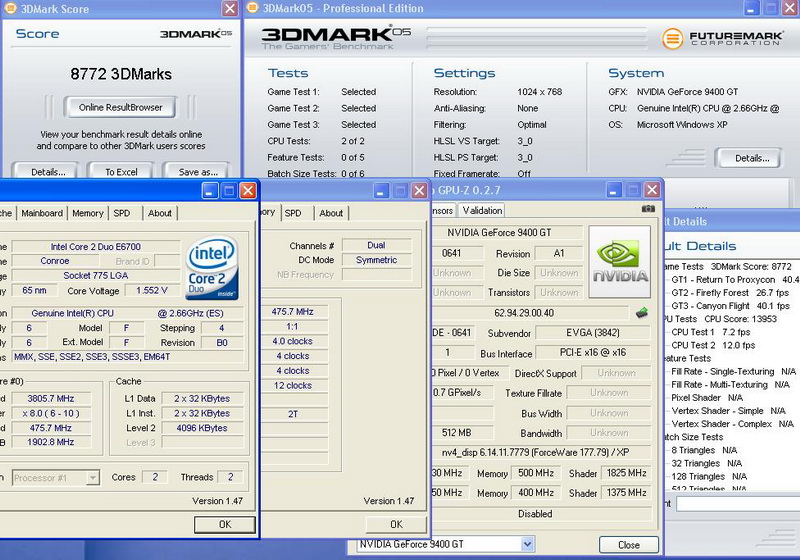The image size is (800, 560).
Task: Open the GPU selection dropdown in GPU-Z
Action: point(528,544)
